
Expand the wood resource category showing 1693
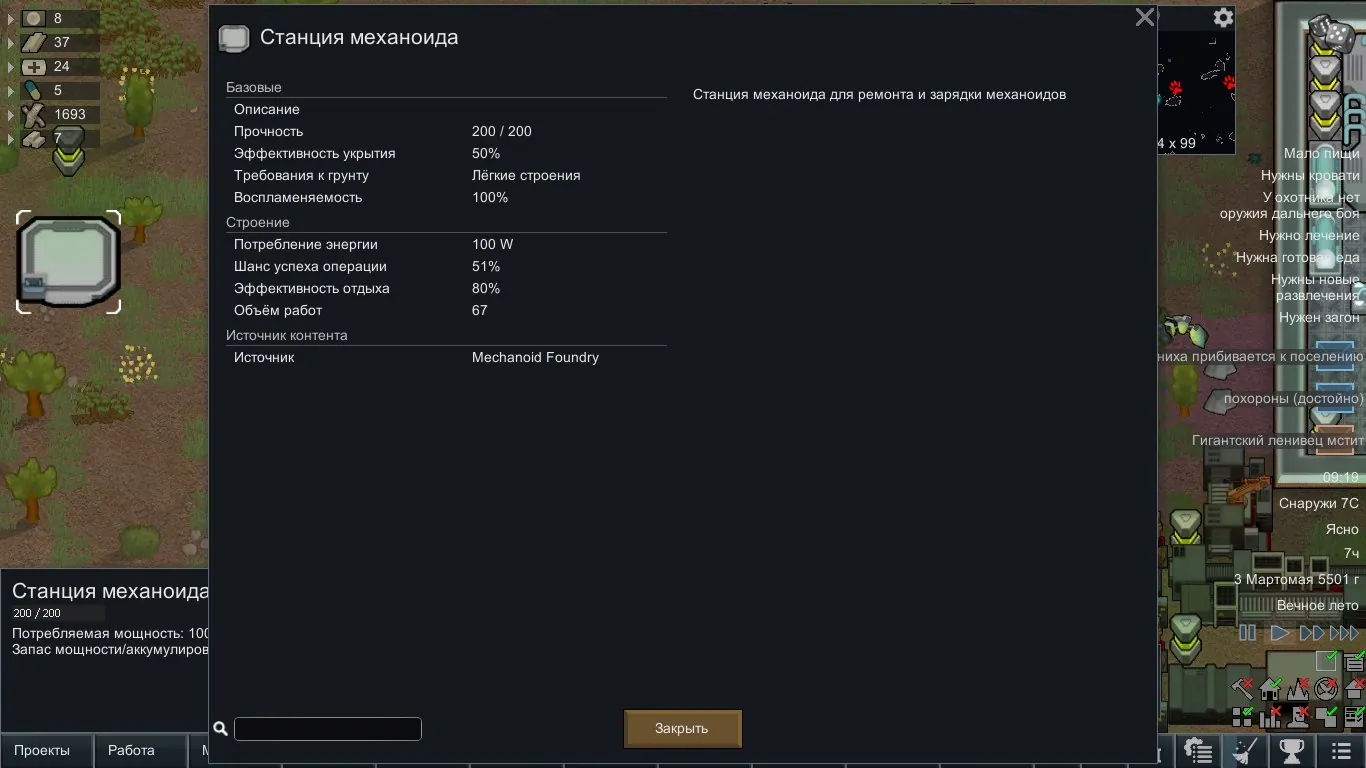pos(12,114)
